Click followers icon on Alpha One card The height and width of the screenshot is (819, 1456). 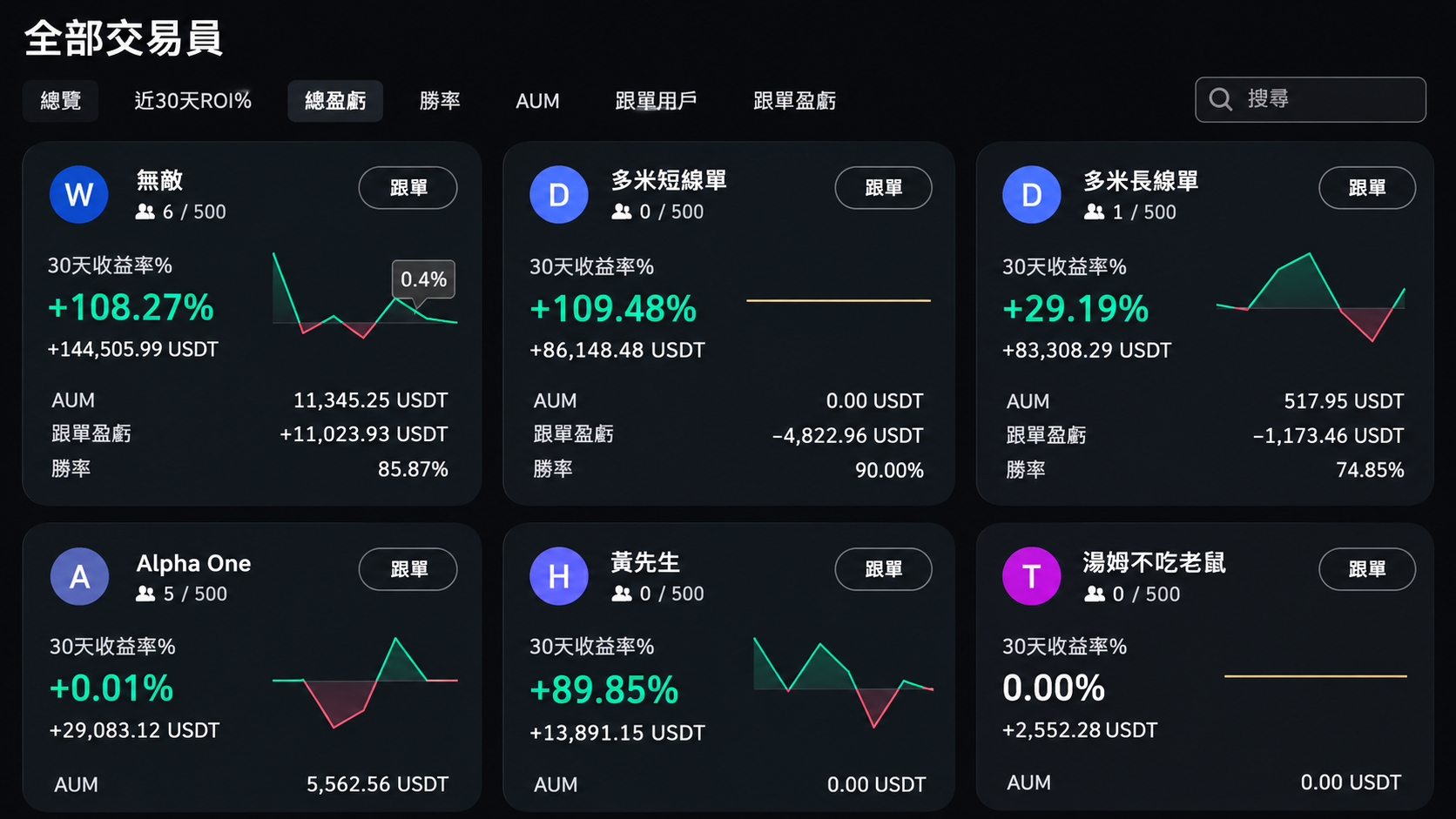point(145,594)
